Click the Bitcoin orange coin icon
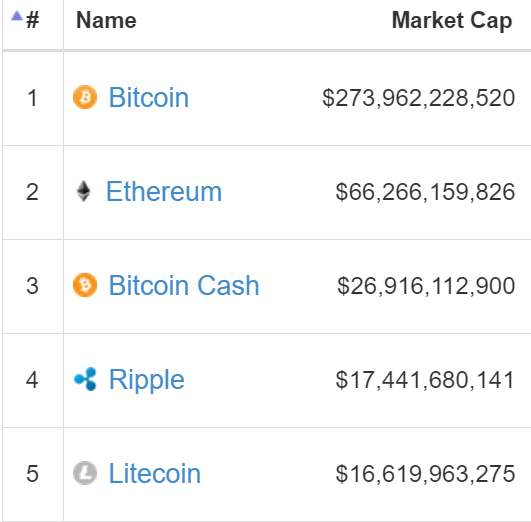 [x=85, y=97]
